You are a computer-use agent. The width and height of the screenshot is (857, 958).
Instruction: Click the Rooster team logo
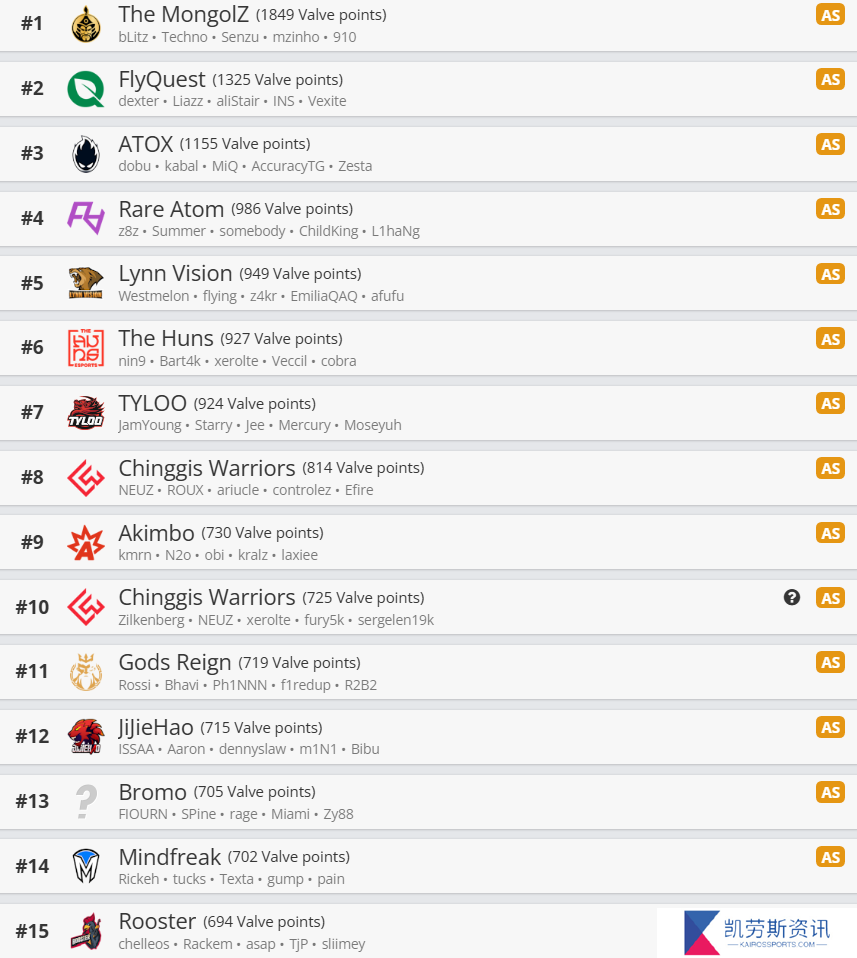[x=86, y=931]
